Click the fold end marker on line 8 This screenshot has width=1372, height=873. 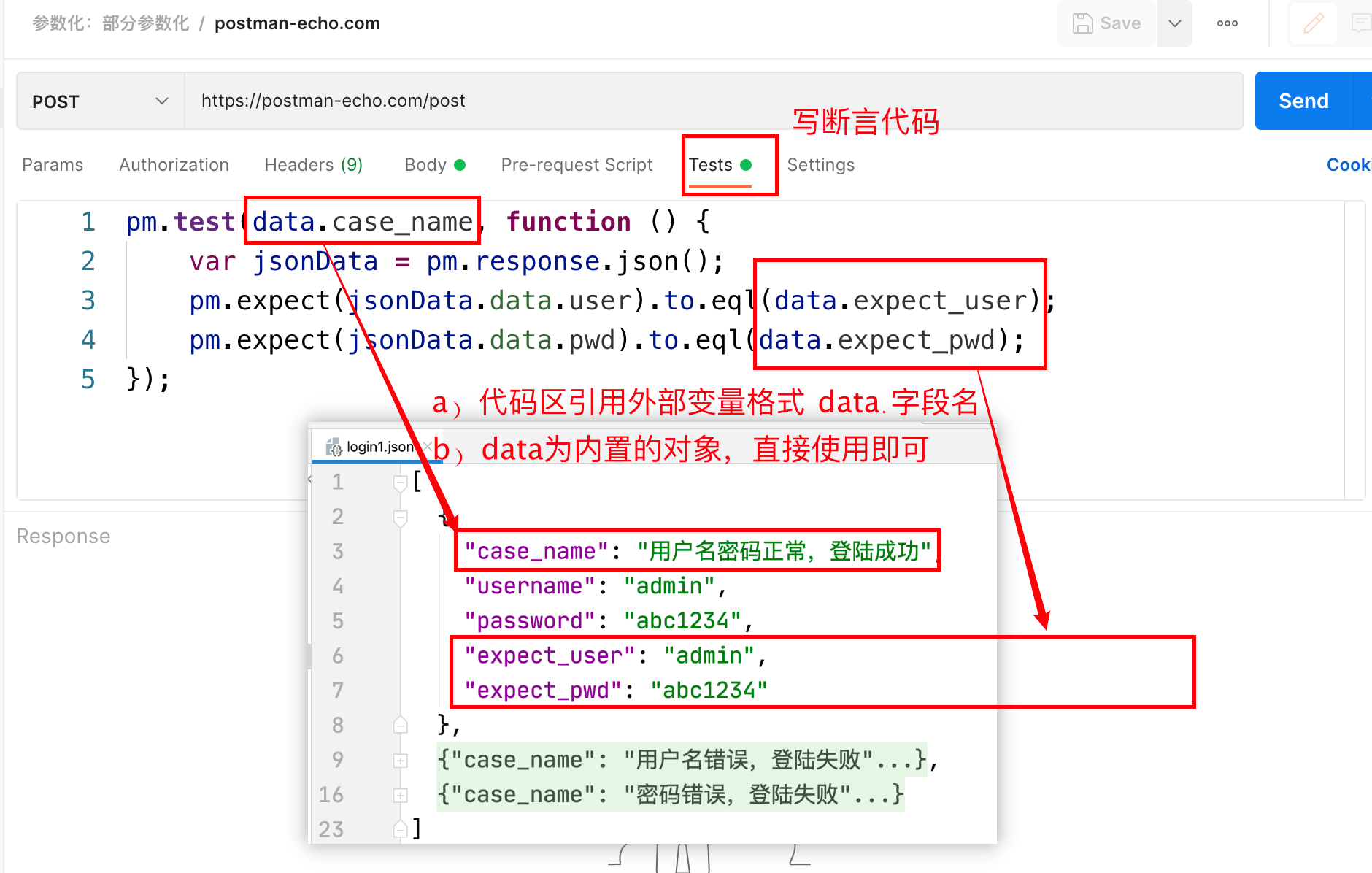tap(400, 725)
